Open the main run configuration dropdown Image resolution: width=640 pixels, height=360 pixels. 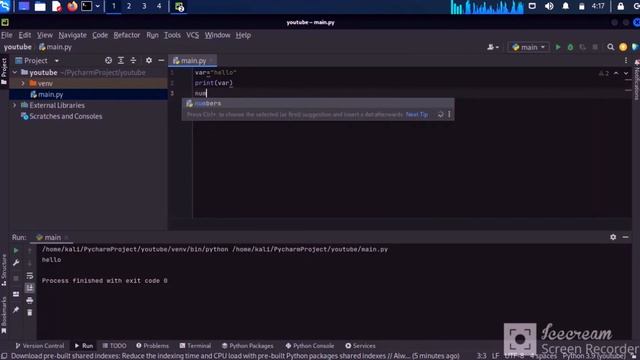point(529,47)
